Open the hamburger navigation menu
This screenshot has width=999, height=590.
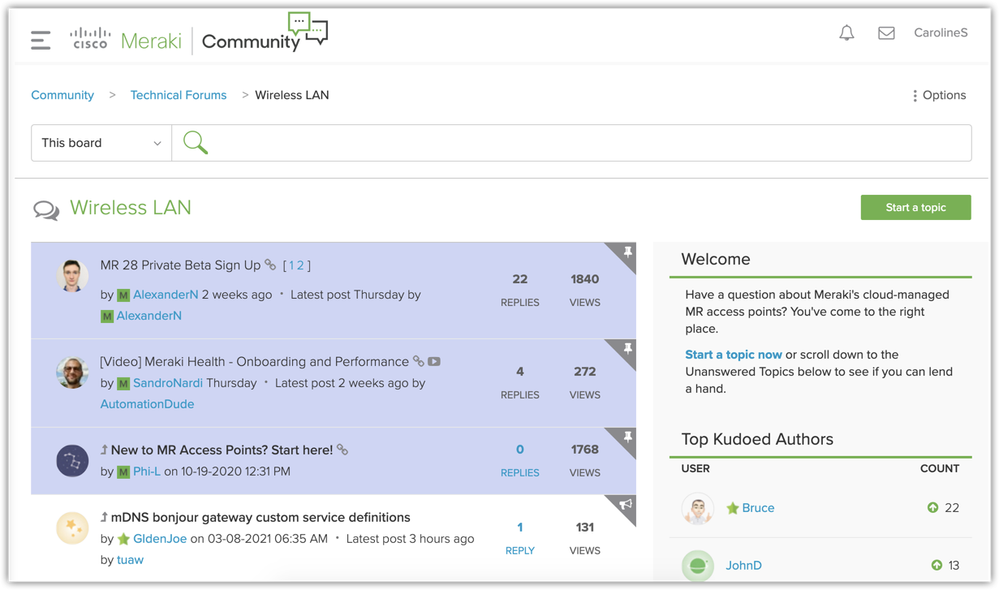tap(41, 40)
